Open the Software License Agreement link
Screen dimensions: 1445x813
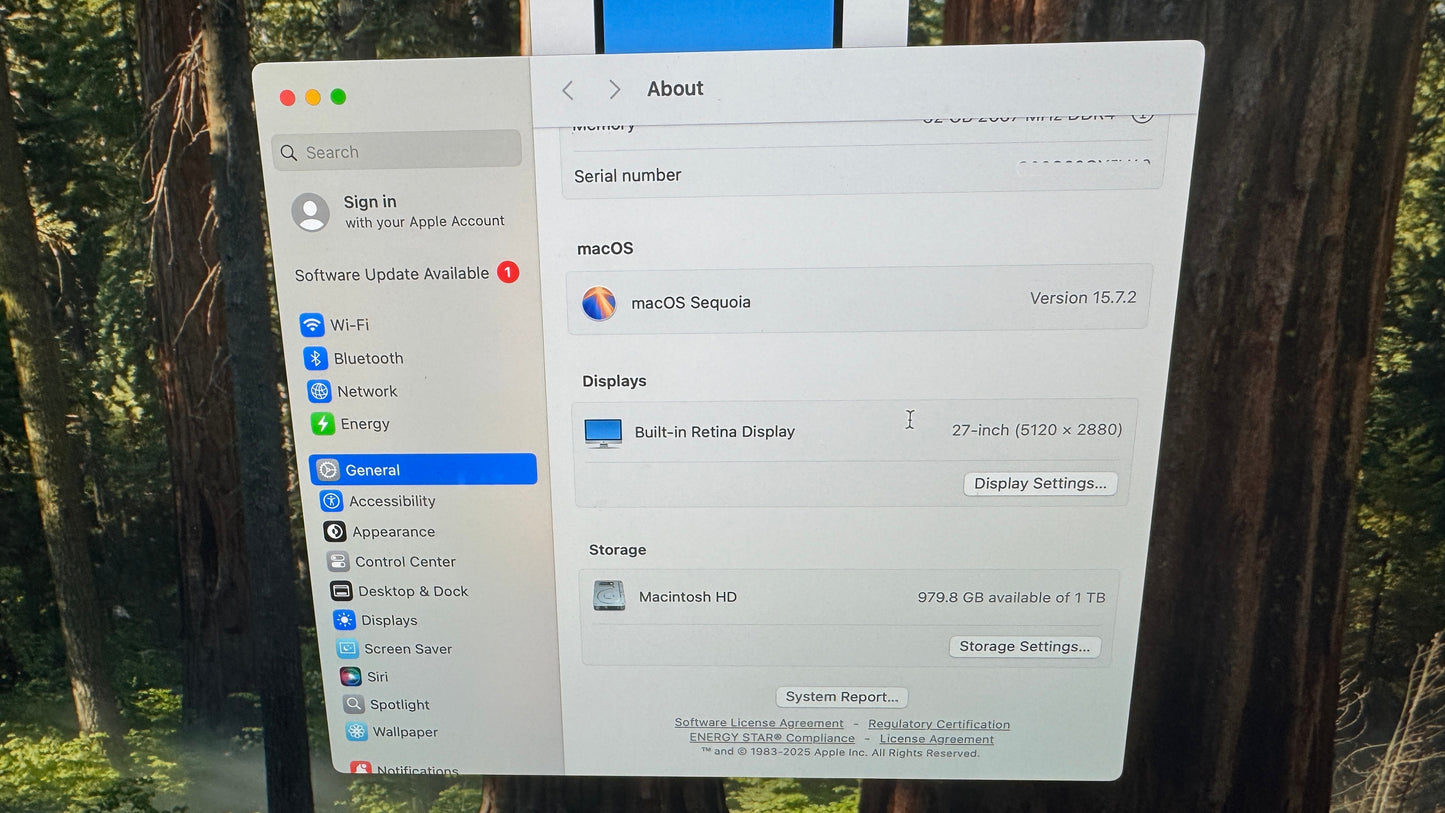[x=758, y=722]
